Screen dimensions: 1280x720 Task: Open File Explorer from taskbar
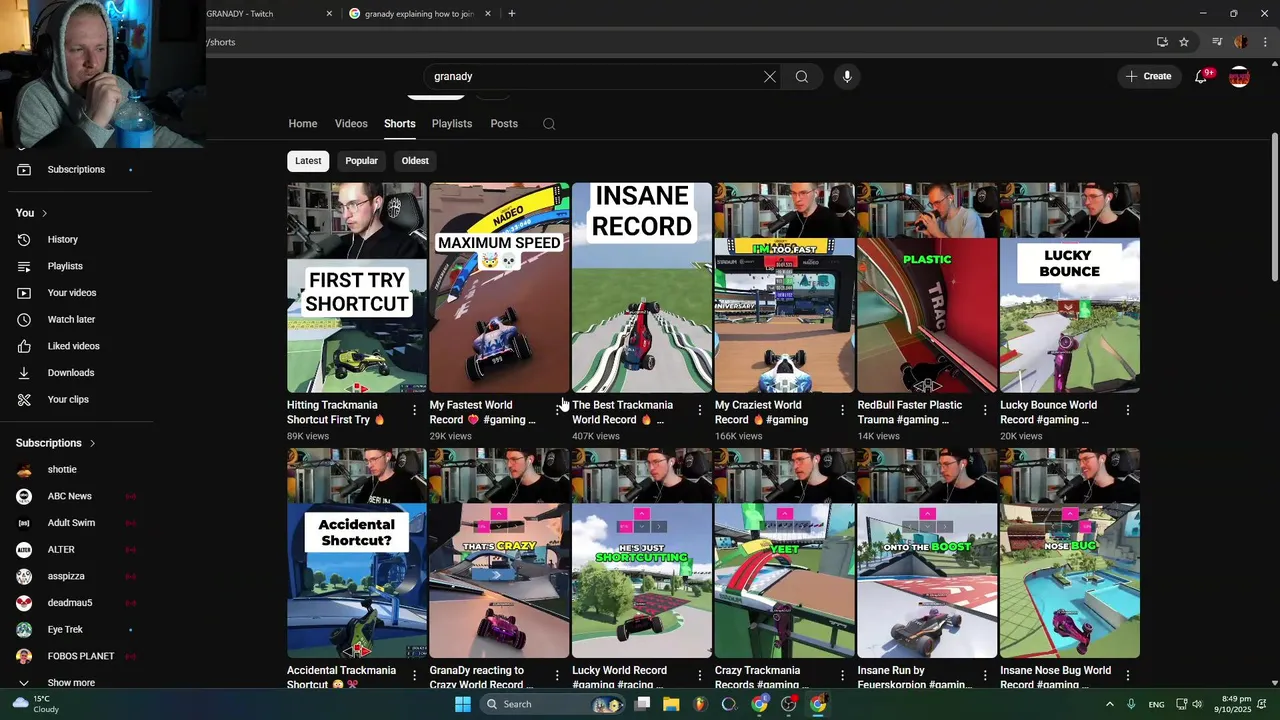click(671, 704)
